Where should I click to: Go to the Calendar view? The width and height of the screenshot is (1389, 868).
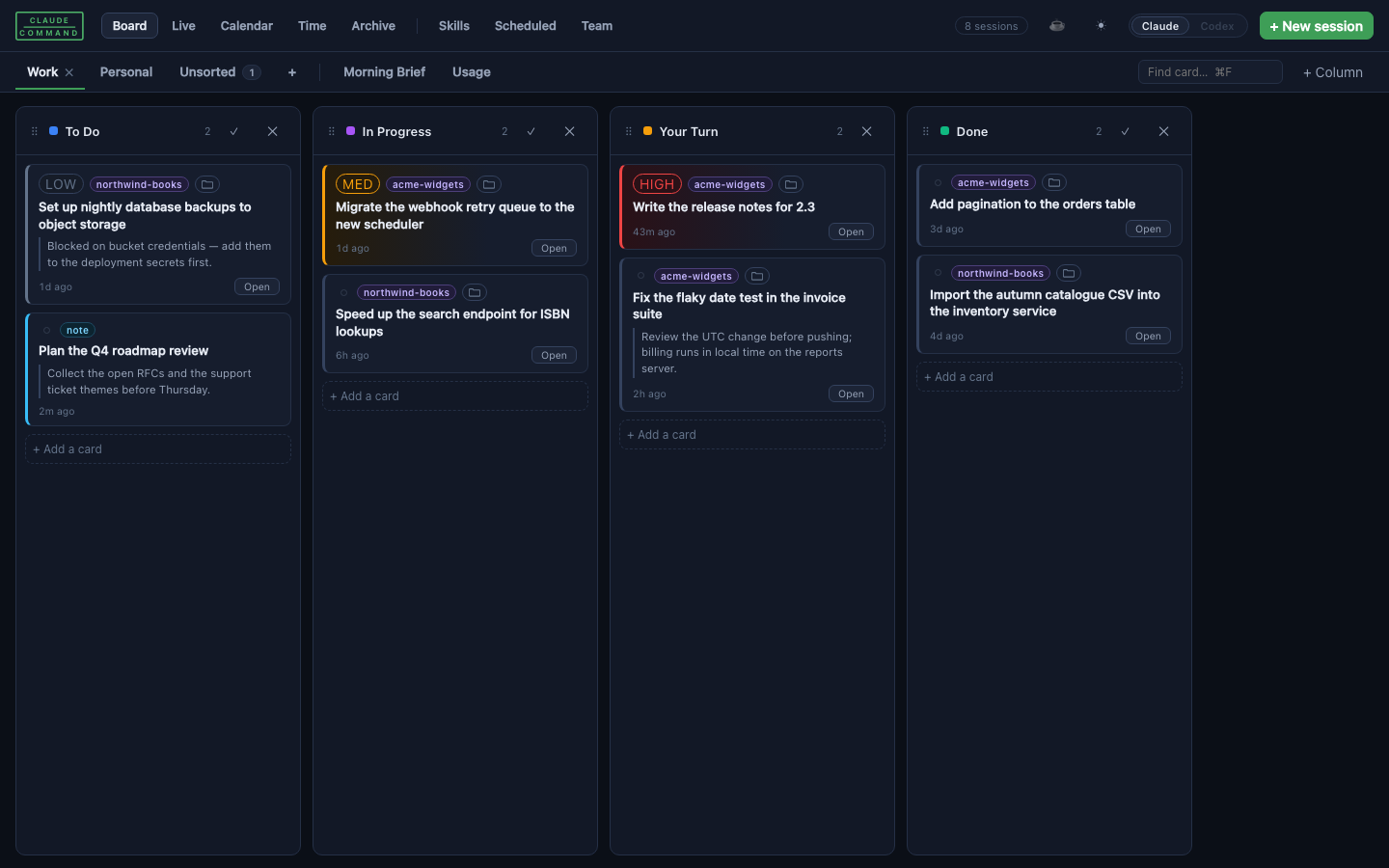pos(247,26)
